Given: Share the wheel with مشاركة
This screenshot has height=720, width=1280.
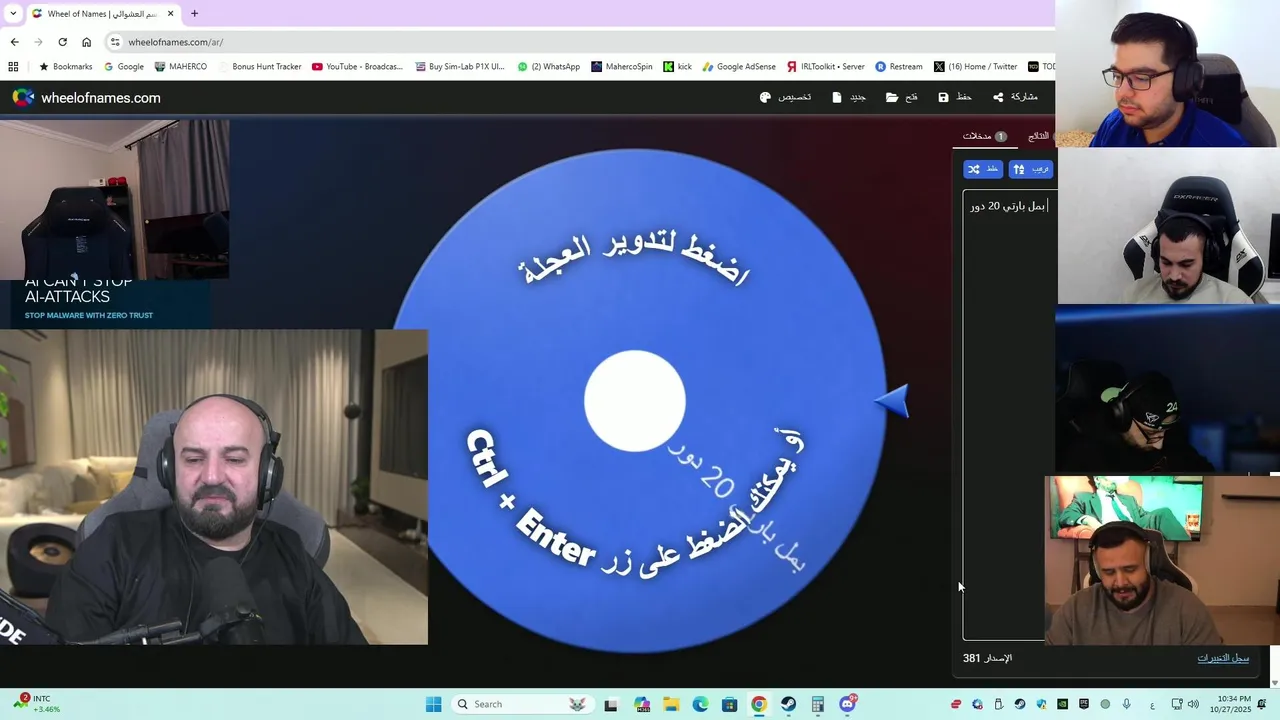Looking at the screenshot, I should (x=1015, y=97).
